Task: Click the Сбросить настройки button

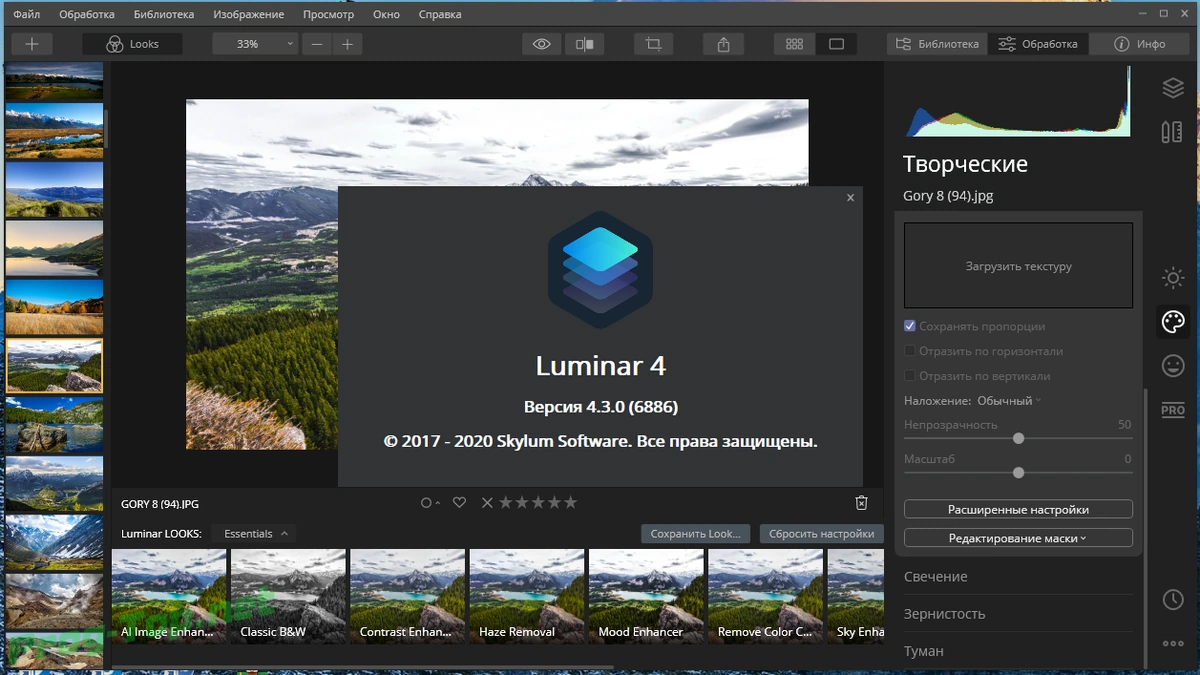Action: 822,534
